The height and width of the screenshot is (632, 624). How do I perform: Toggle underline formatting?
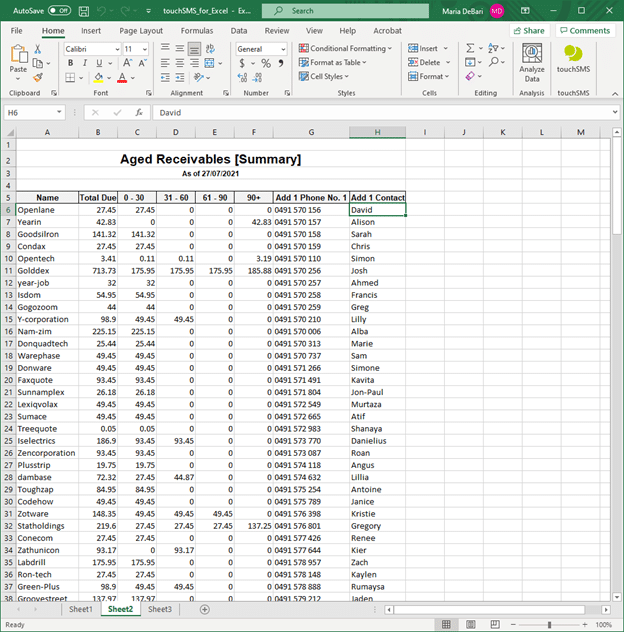[x=98, y=63]
